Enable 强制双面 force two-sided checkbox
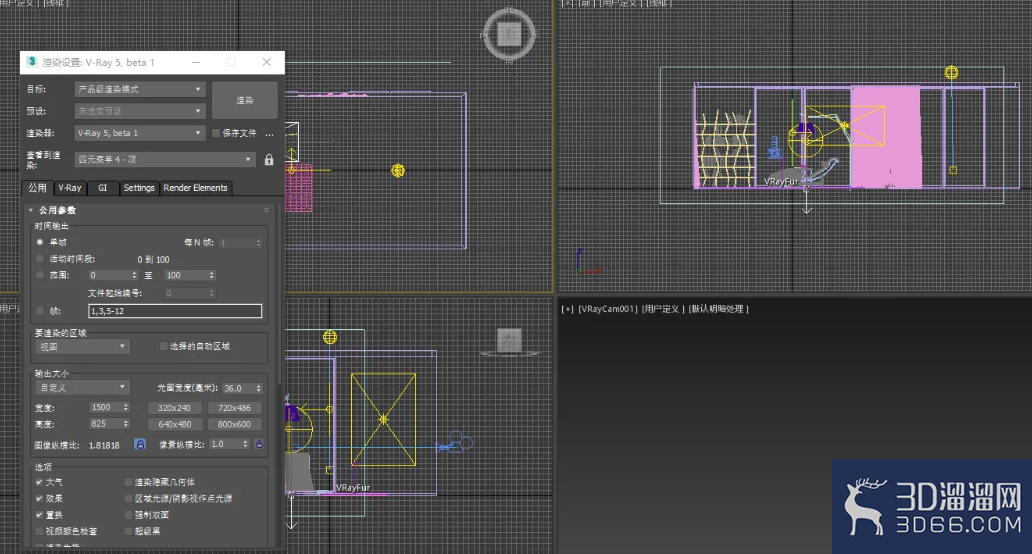 pyautogui.click(x=128, y=515)
